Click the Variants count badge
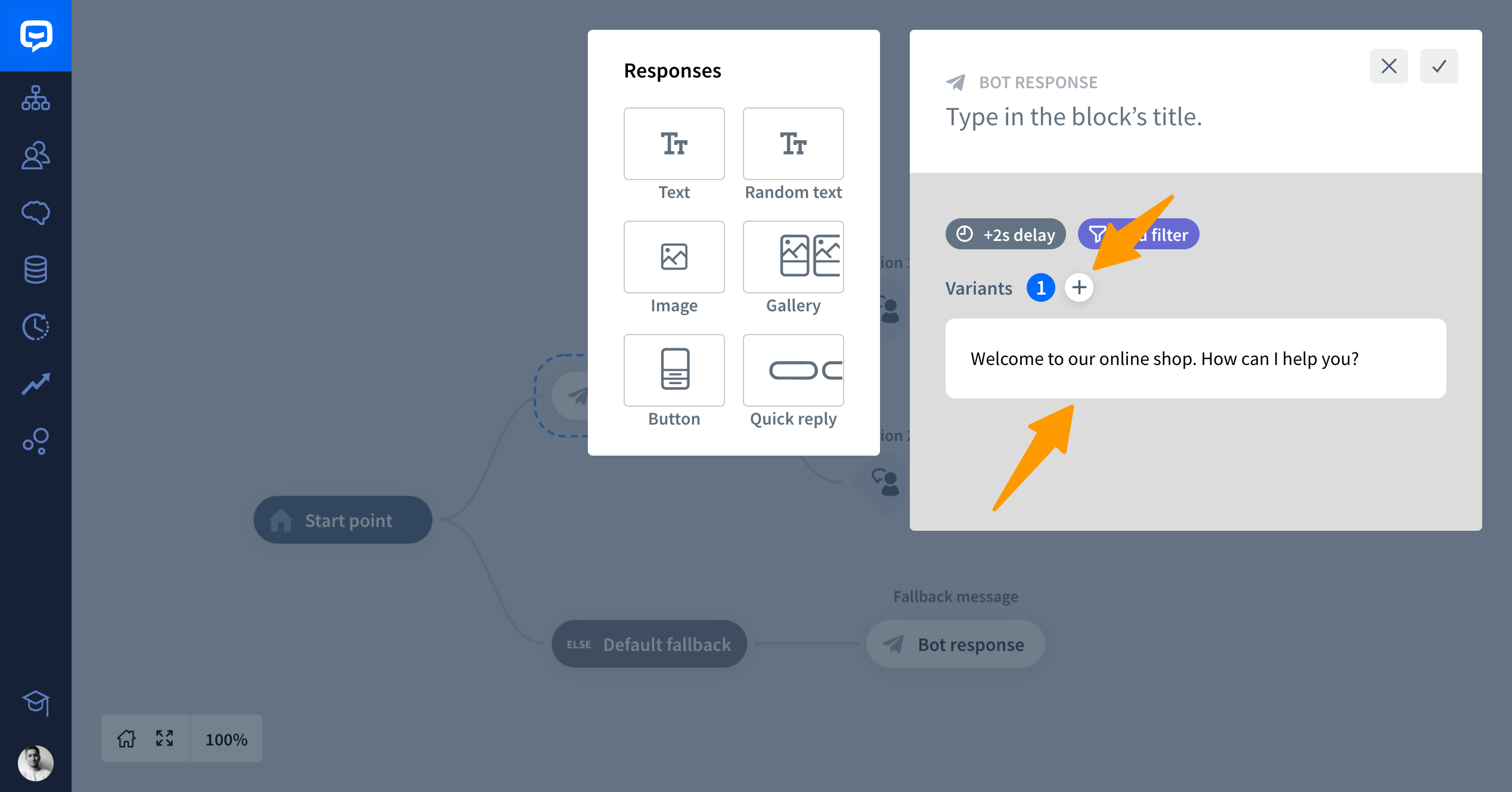The image size is (1512, 792). (x=1040, y=288)
